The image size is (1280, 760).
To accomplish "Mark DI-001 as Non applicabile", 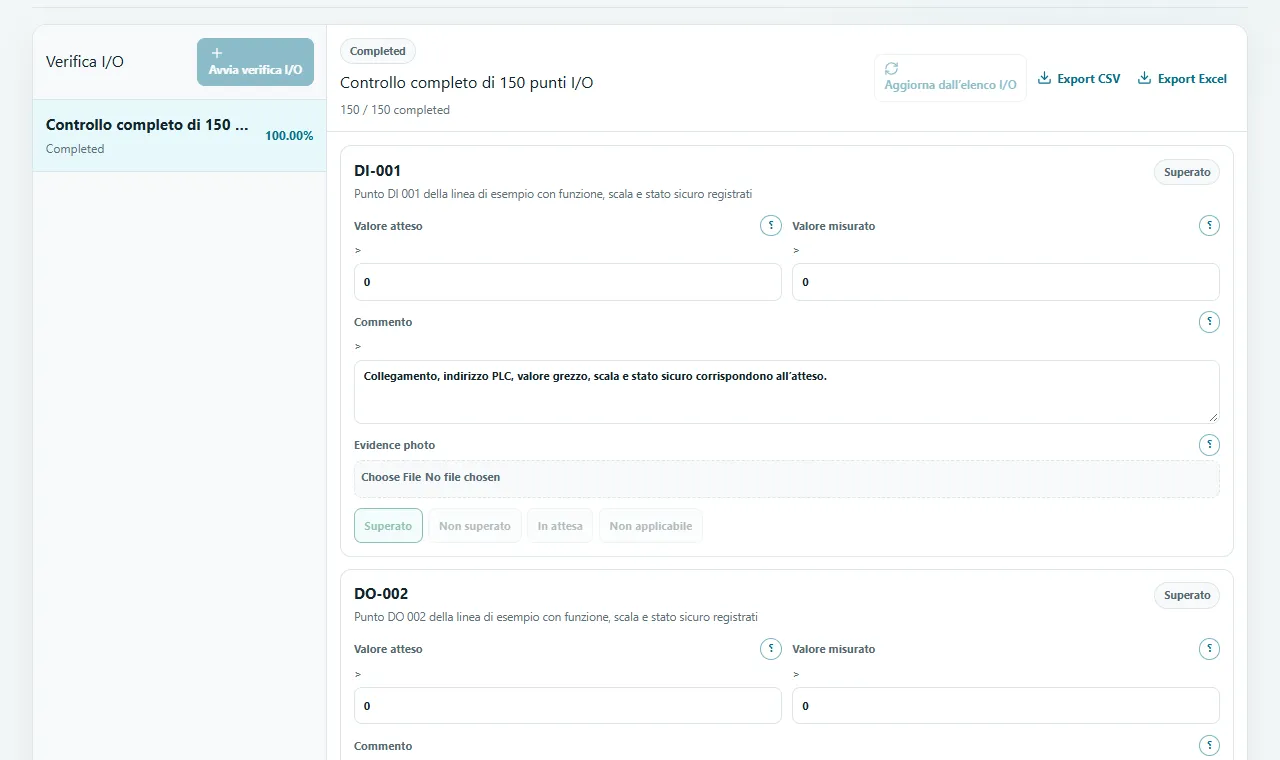I will pos(651,526).
